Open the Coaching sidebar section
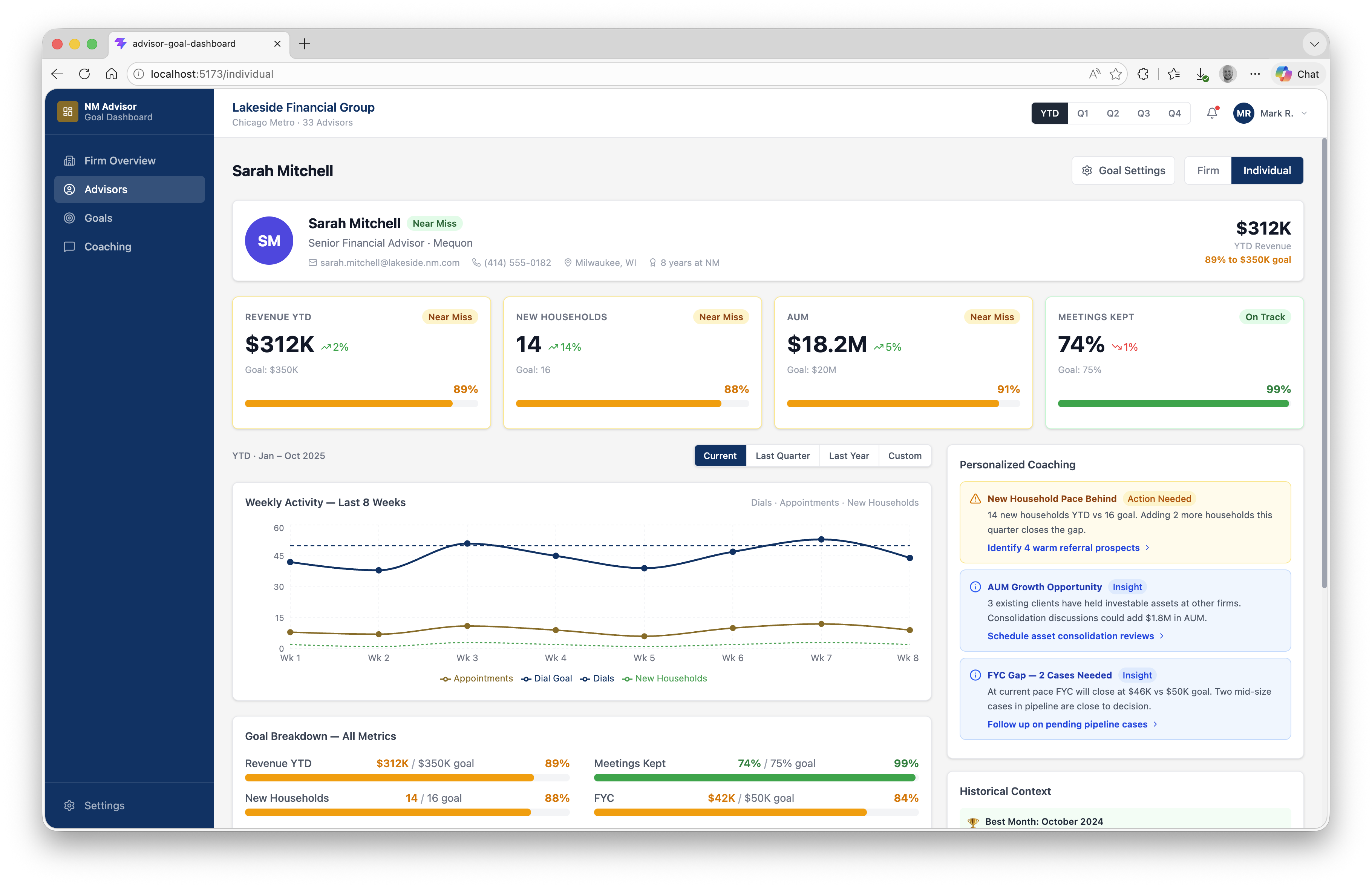1372x887 pixels. click(x=130, y=247)
